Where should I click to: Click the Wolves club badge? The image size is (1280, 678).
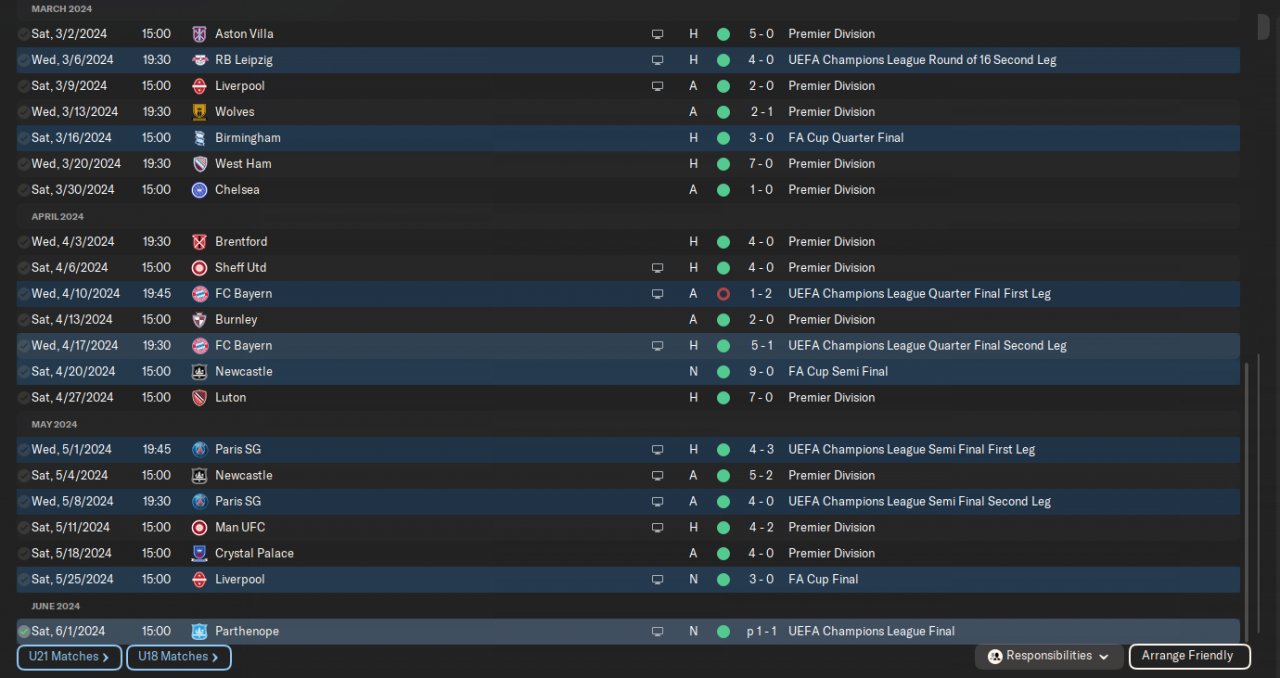point(200,112)
